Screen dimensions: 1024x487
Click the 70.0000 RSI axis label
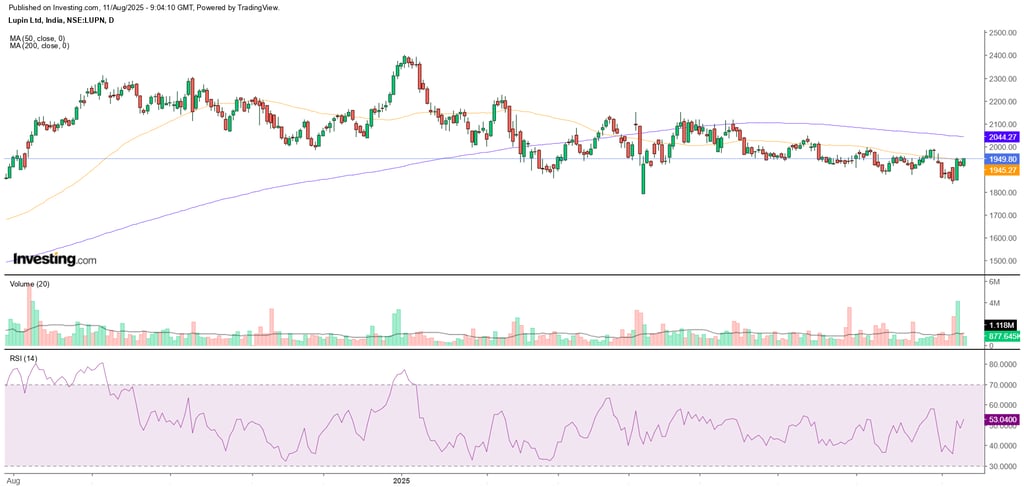point(1003,385)
